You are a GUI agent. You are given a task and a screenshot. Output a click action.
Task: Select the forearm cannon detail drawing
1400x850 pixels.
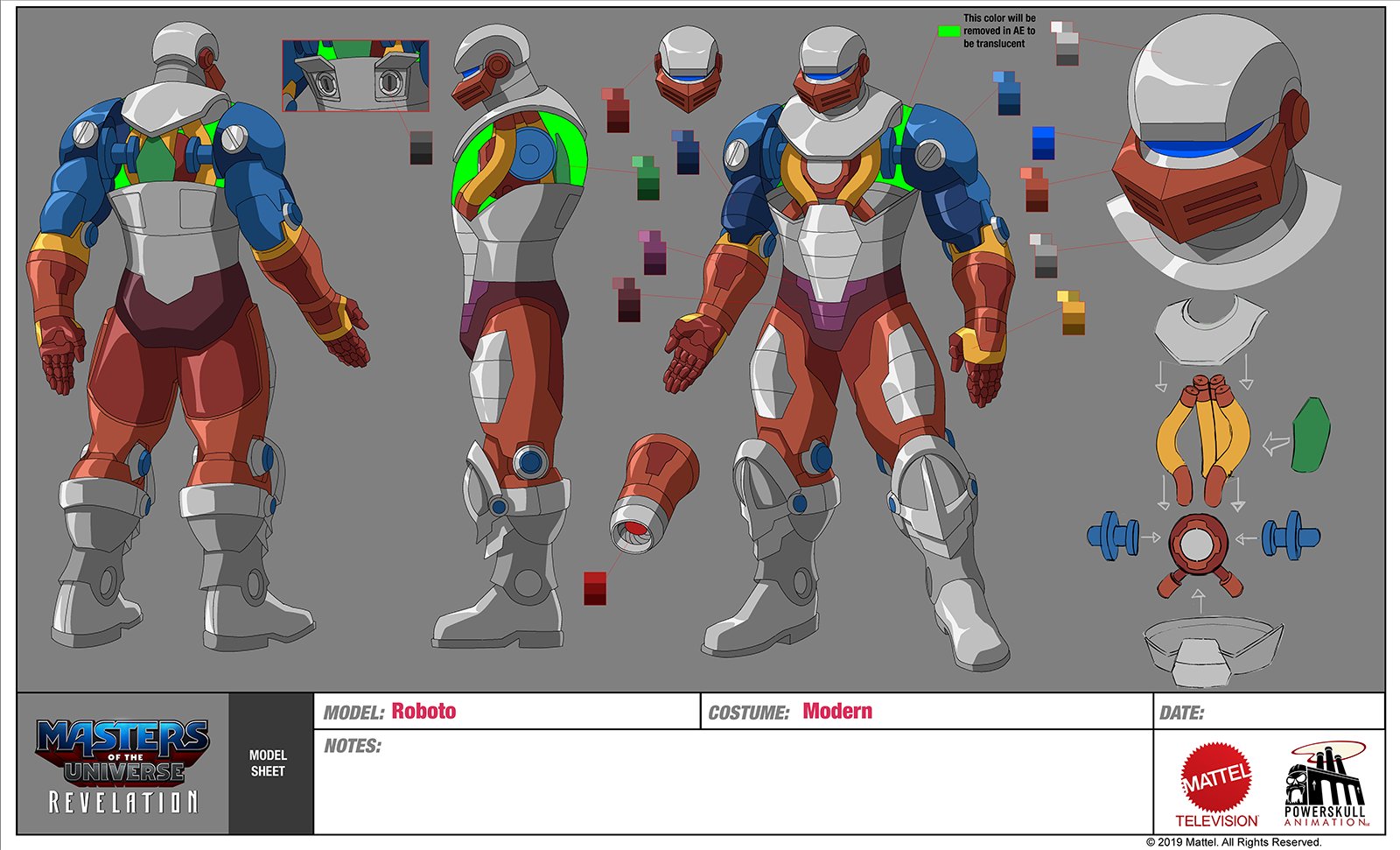[654, 492]
